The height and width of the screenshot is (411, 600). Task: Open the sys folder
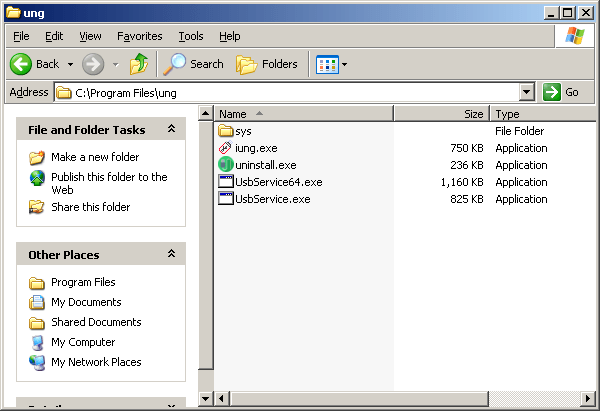pyautogui.click(x=243, y=131)
